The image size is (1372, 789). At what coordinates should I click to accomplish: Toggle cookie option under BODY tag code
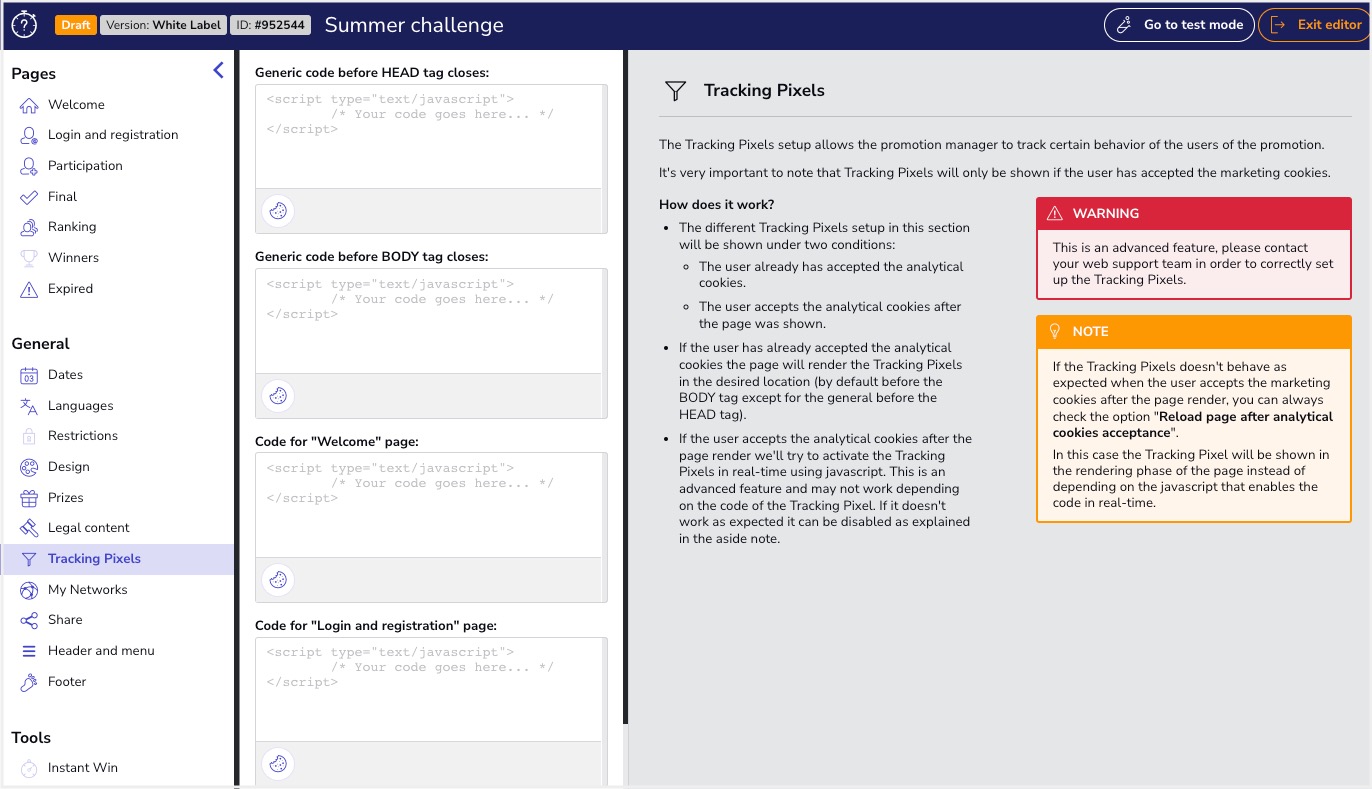pyautogui.click(x=278, y=395)
